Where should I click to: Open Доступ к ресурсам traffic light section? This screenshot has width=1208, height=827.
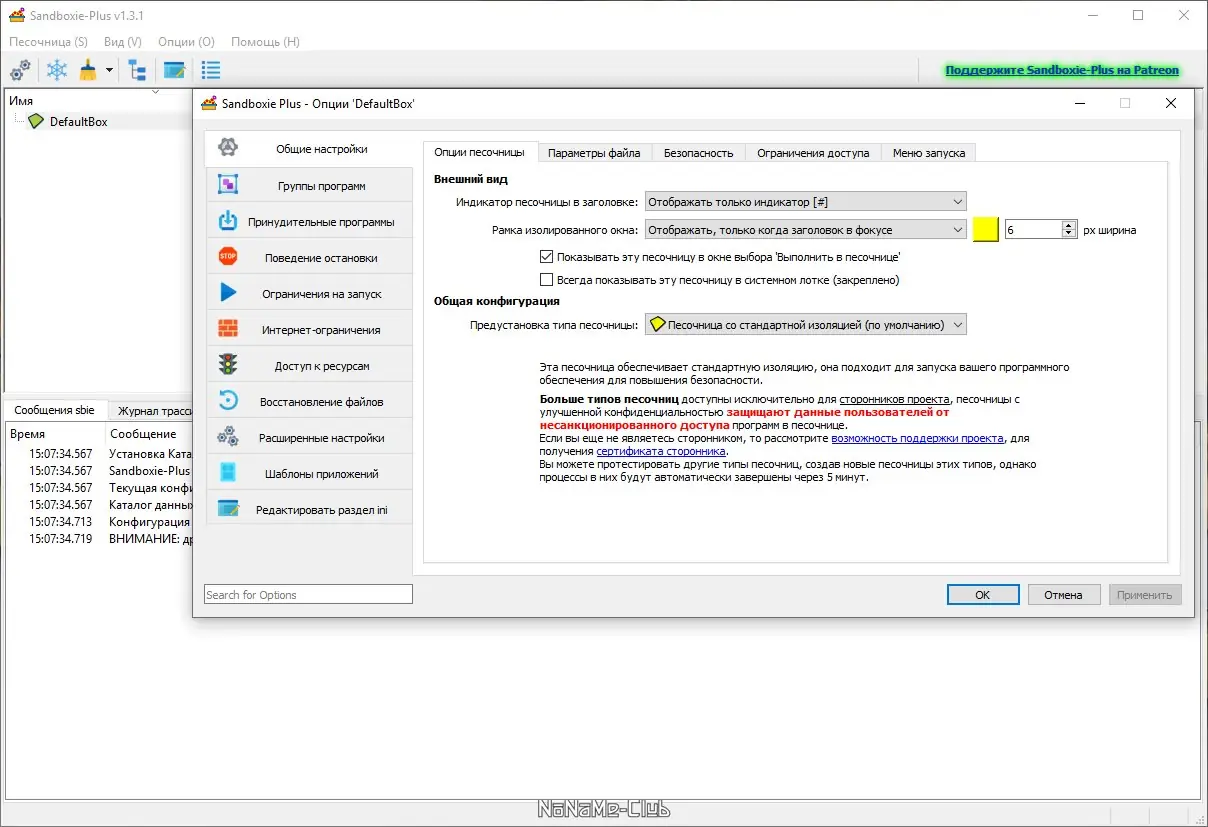pyautogui.click(x=309, y=366)
